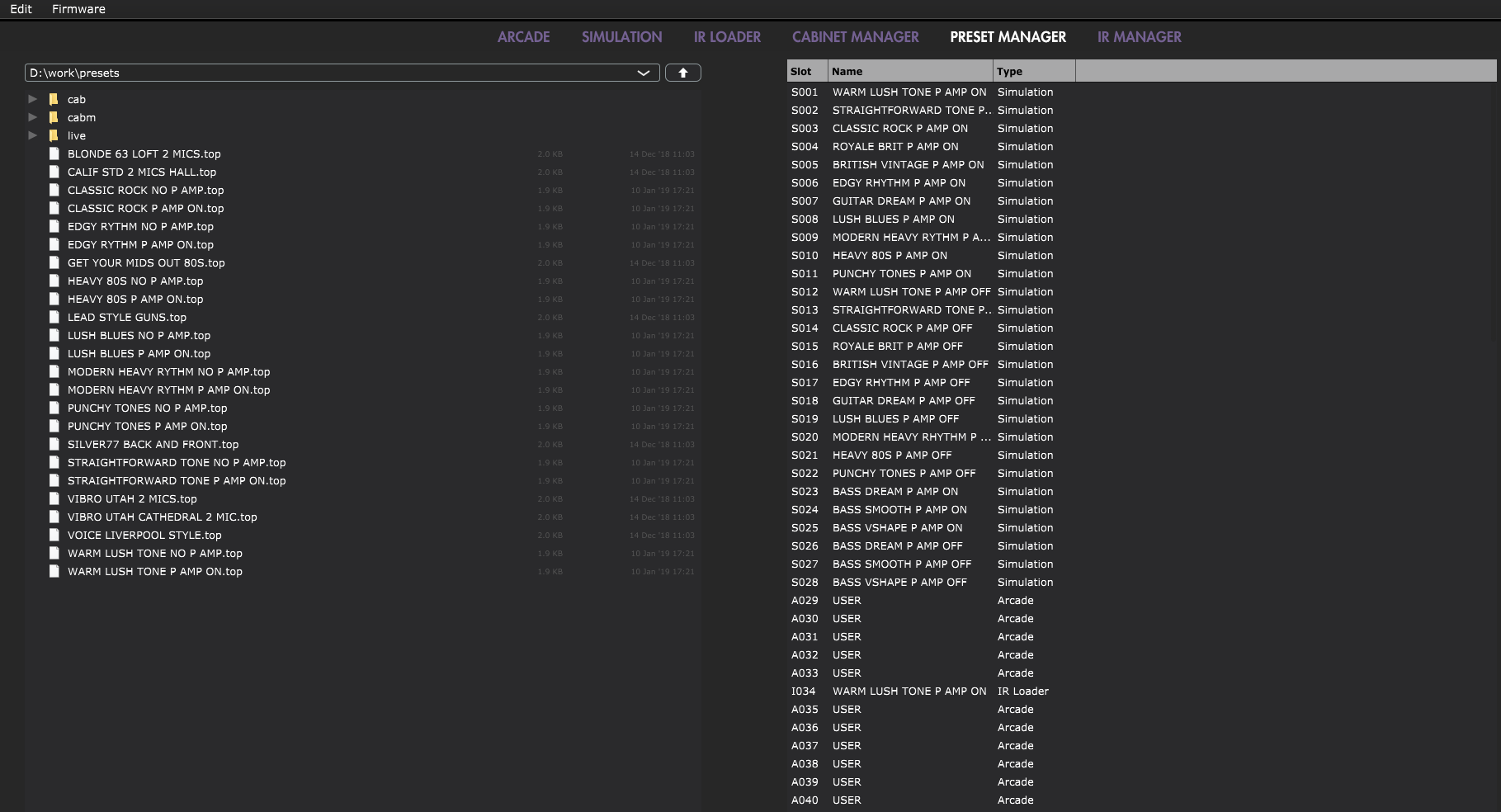Expand the cabm folder disclosure triangle
This screenshot has height=812, width=1501.
click(33, 117)
